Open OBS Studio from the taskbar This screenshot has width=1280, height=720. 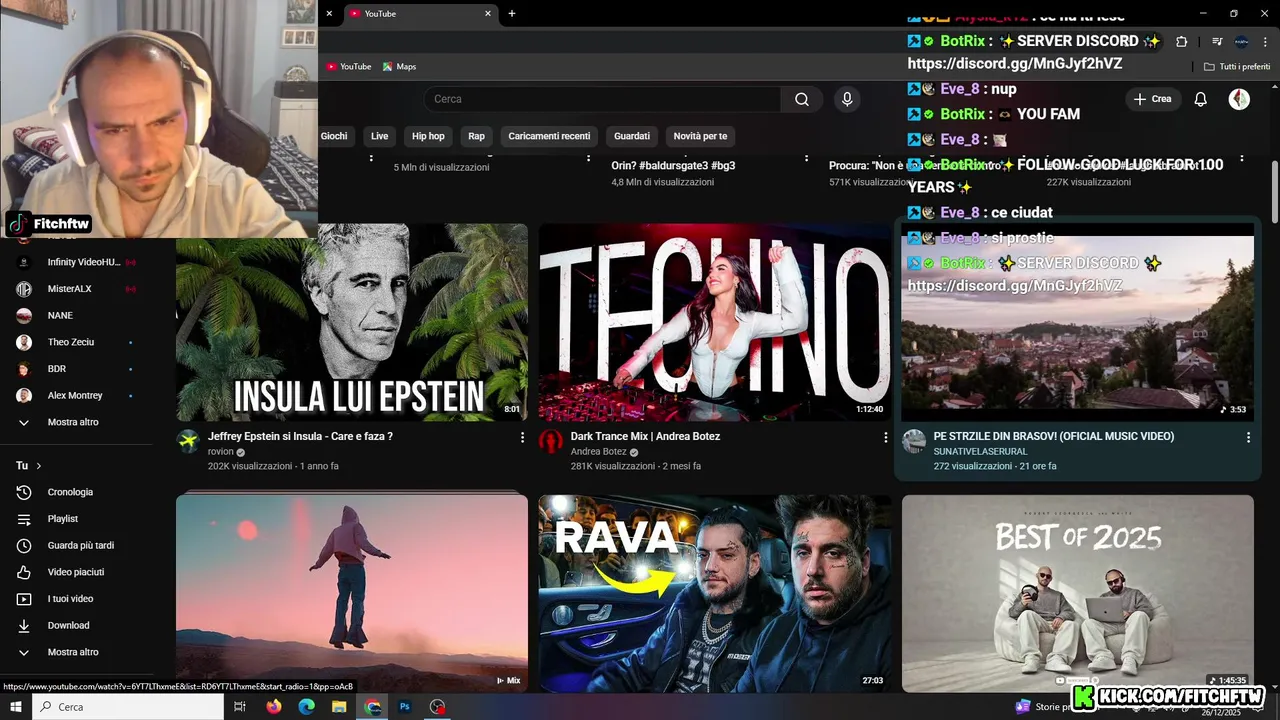click(438, 707)
